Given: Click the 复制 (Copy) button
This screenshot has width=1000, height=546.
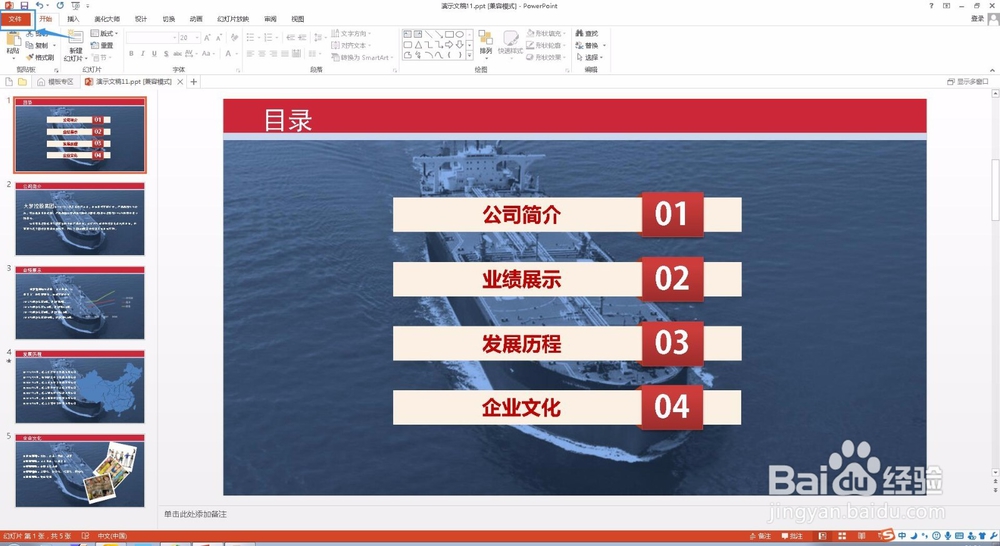Looking at the screenshot, I should pos(38,45).
